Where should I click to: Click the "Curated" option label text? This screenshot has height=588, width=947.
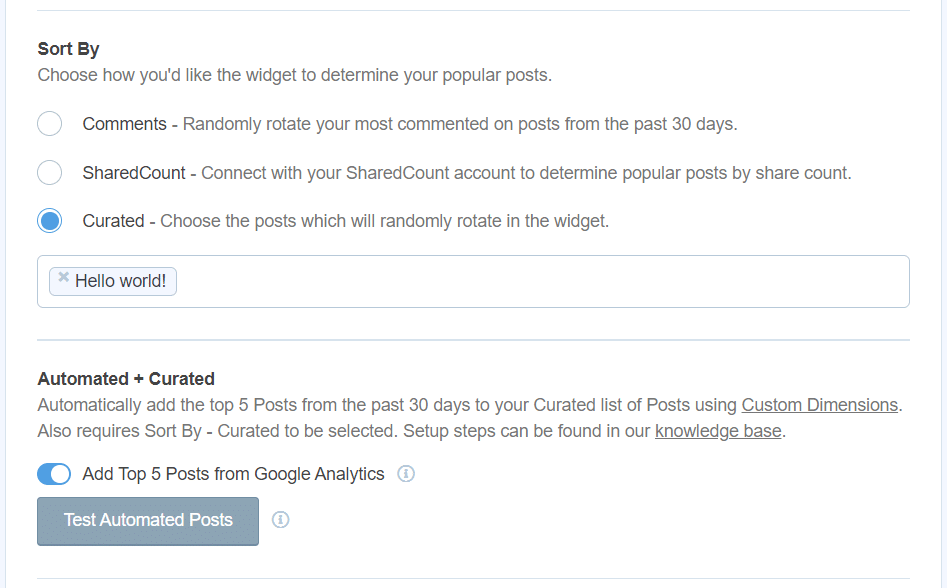114,220
